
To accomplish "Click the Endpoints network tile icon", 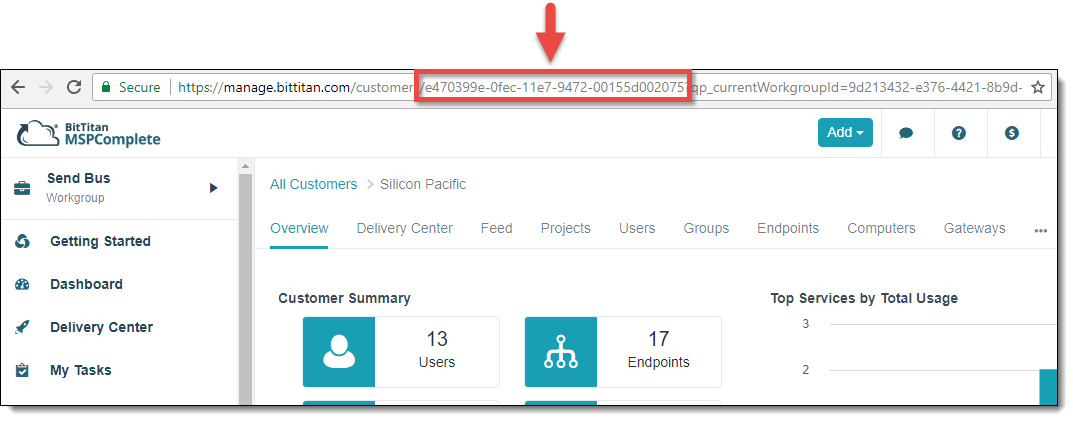I will tap(560, 352).
